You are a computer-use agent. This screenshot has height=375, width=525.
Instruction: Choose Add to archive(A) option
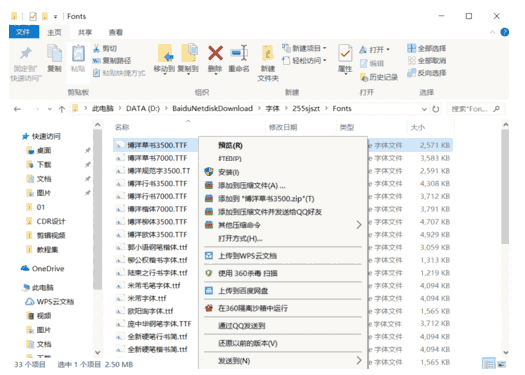click(252, 185)
